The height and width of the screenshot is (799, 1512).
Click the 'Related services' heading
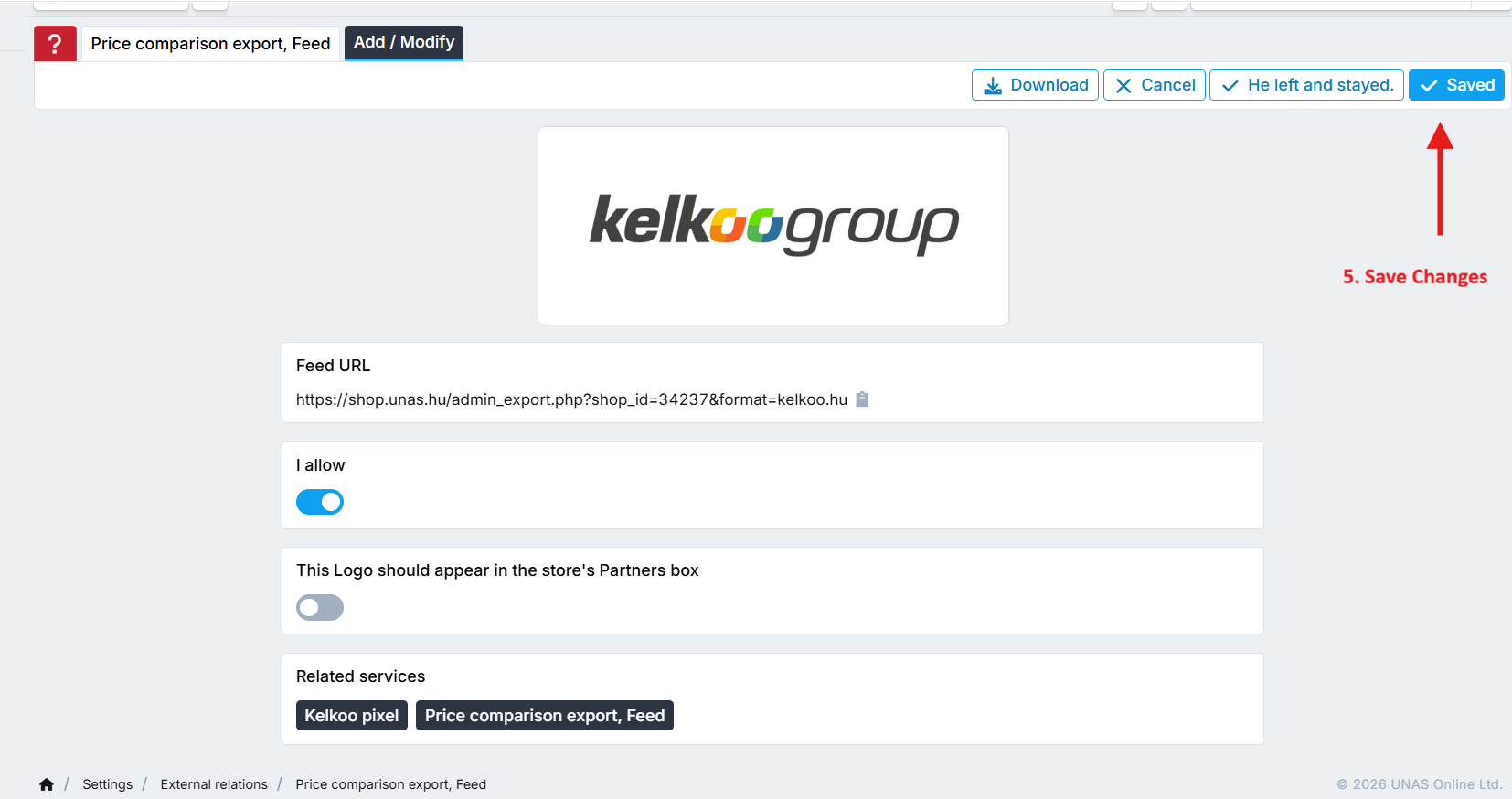click(x=360, y=676)
